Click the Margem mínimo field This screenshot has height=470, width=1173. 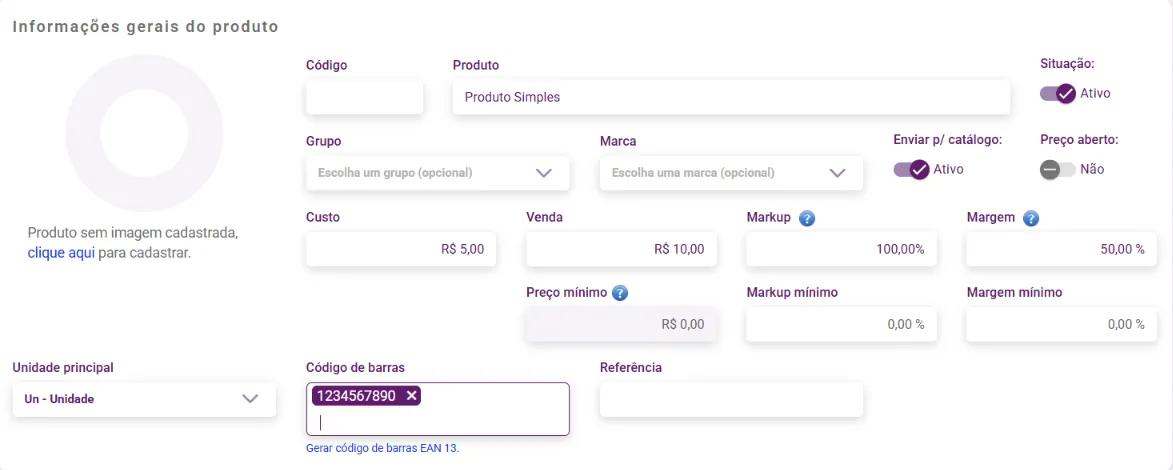point(1062,324)
